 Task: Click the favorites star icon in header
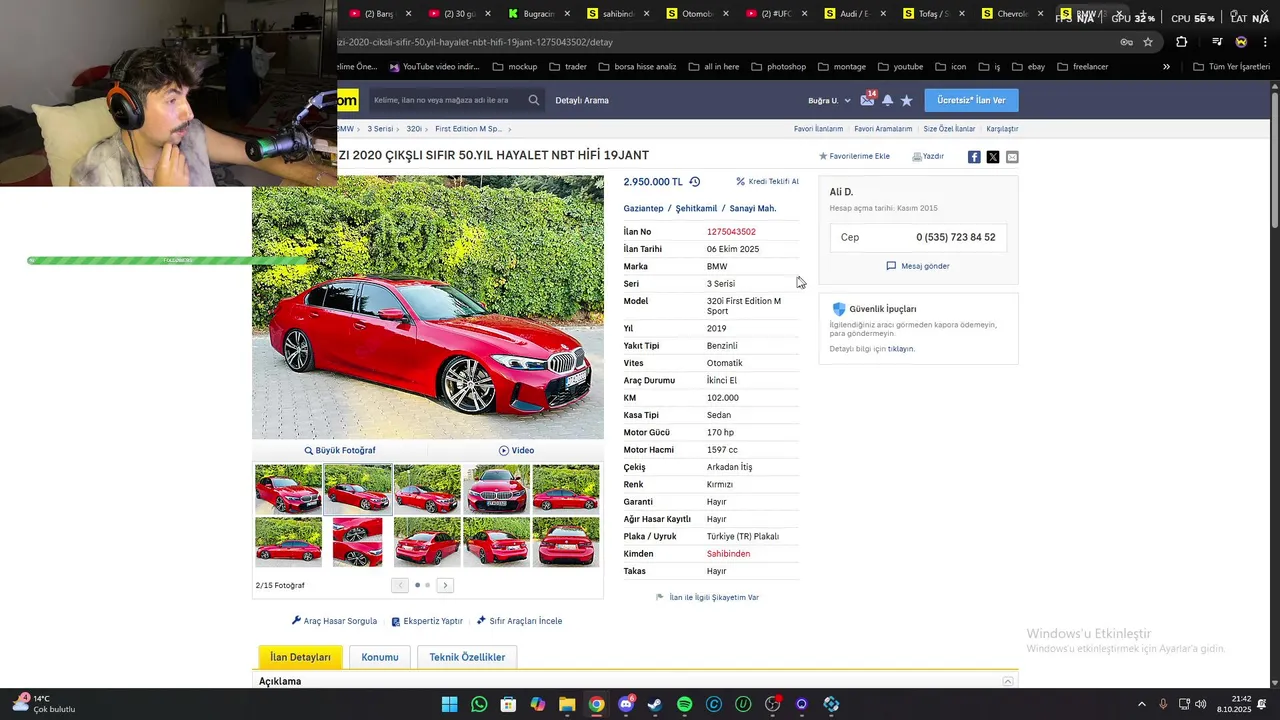[x=907, y=100]
